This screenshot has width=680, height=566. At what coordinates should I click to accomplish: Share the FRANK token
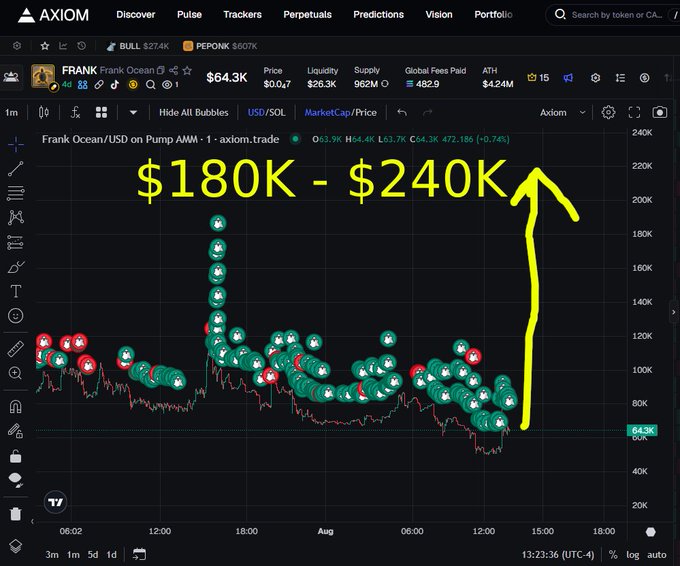click(173, 70)
